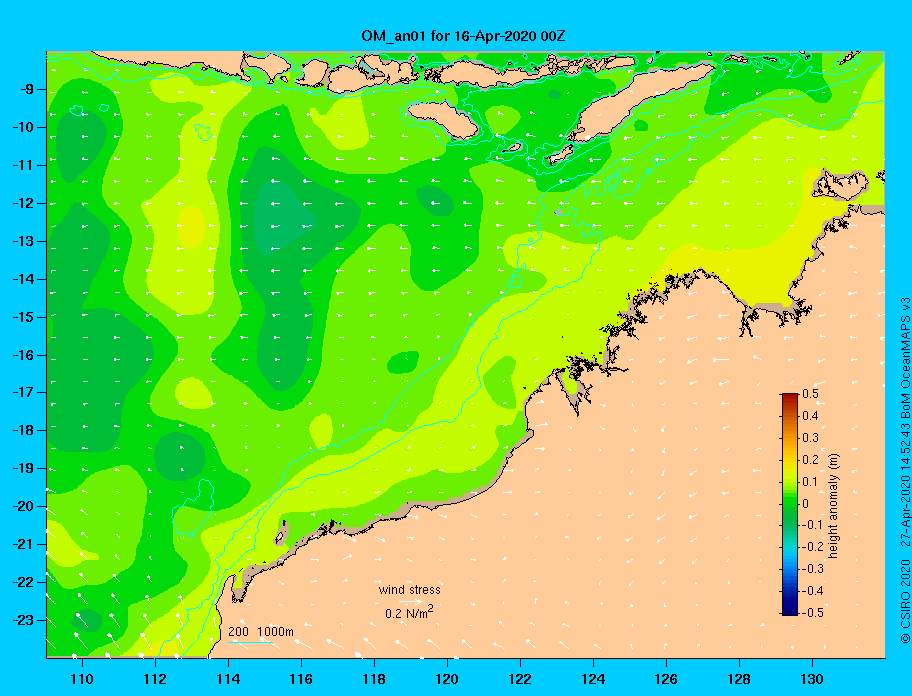This screenshot has width=912, height=696.
Task: Click colorbar tick value 0
Action: pyautogui.click(x=806, y=504)
